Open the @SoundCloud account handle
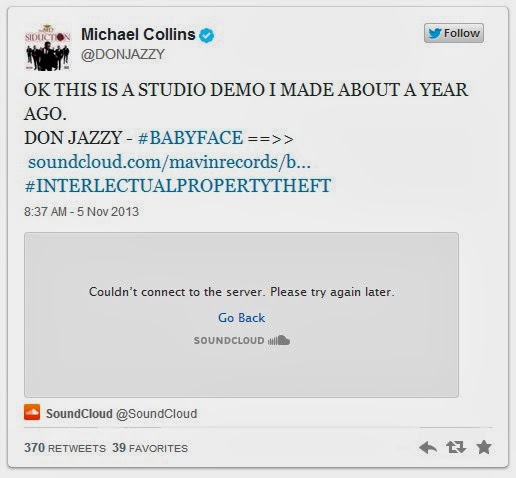The height and width of the screenshot is (478, 516). (156, 414)
